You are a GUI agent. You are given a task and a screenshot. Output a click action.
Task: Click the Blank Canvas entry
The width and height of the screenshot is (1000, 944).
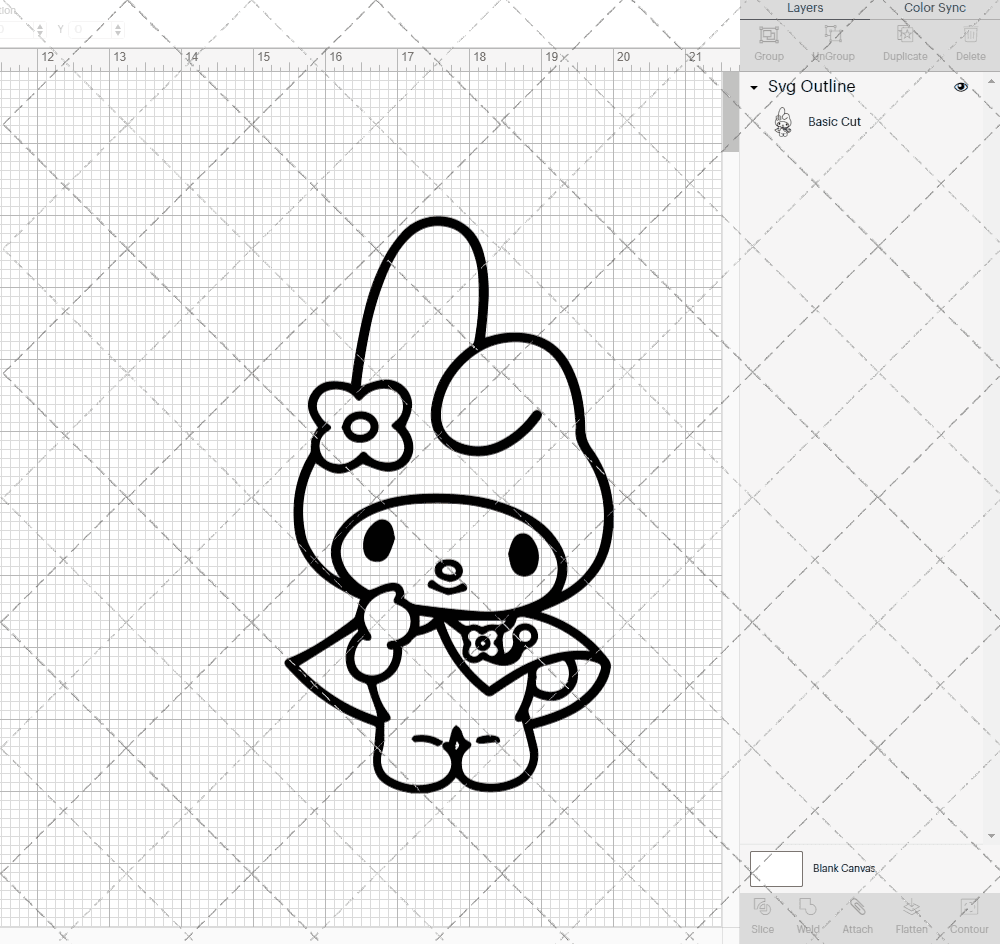[x=844, y=868]
